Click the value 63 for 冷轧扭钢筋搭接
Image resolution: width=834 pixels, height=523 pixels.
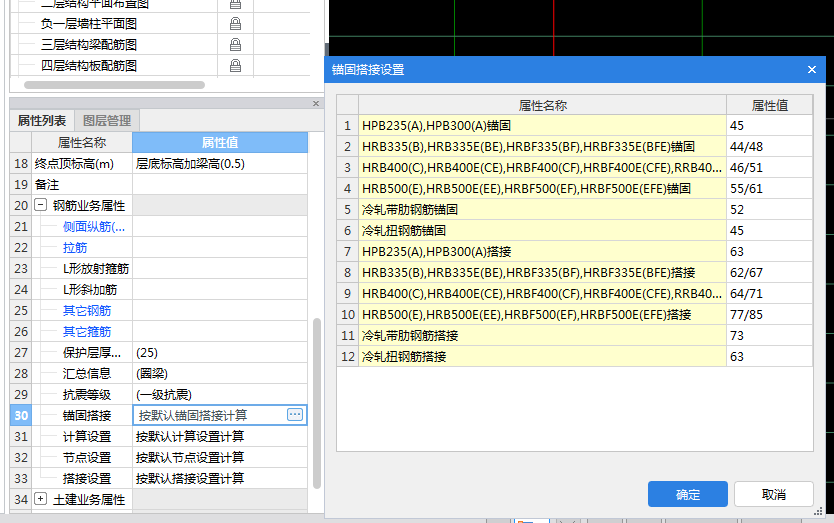click(x=769, y=356)
